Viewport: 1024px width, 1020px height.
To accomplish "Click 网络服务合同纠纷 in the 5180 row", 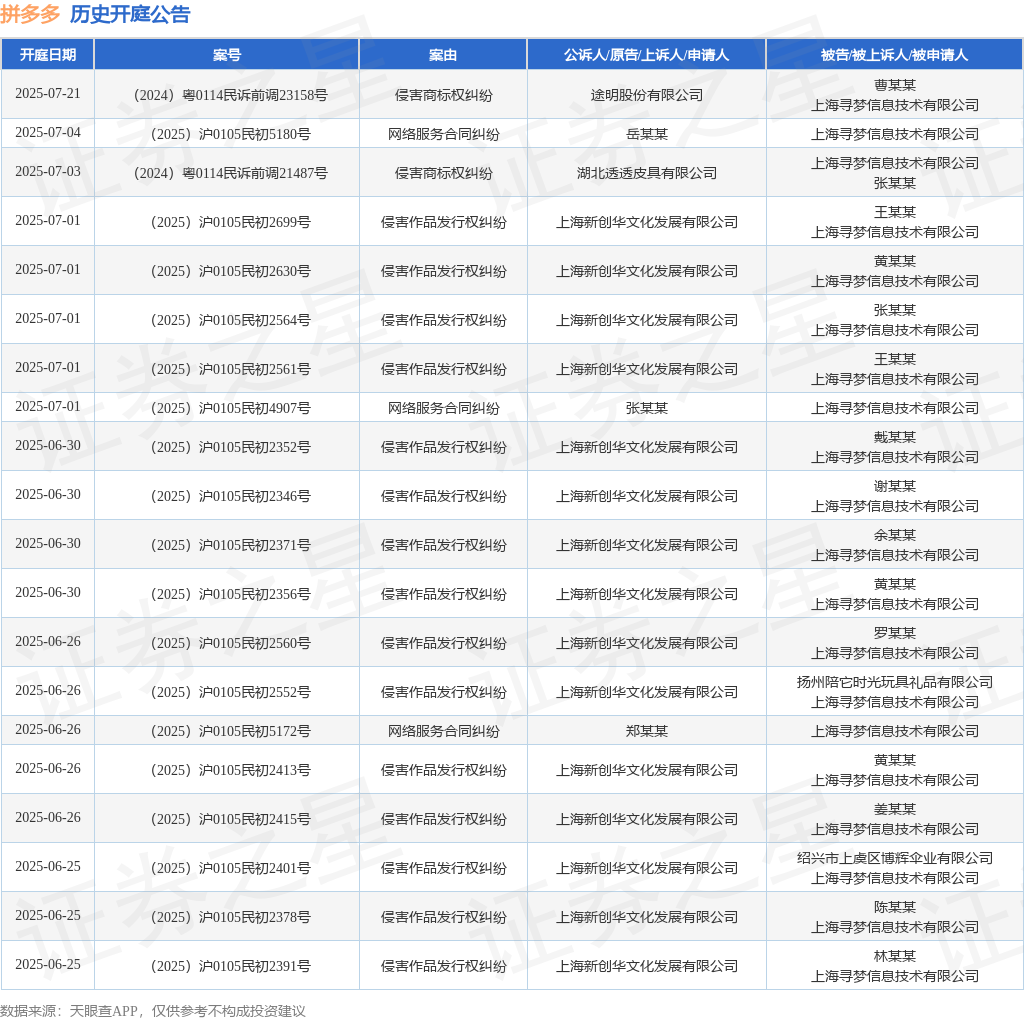I will (x=443, y=134).
